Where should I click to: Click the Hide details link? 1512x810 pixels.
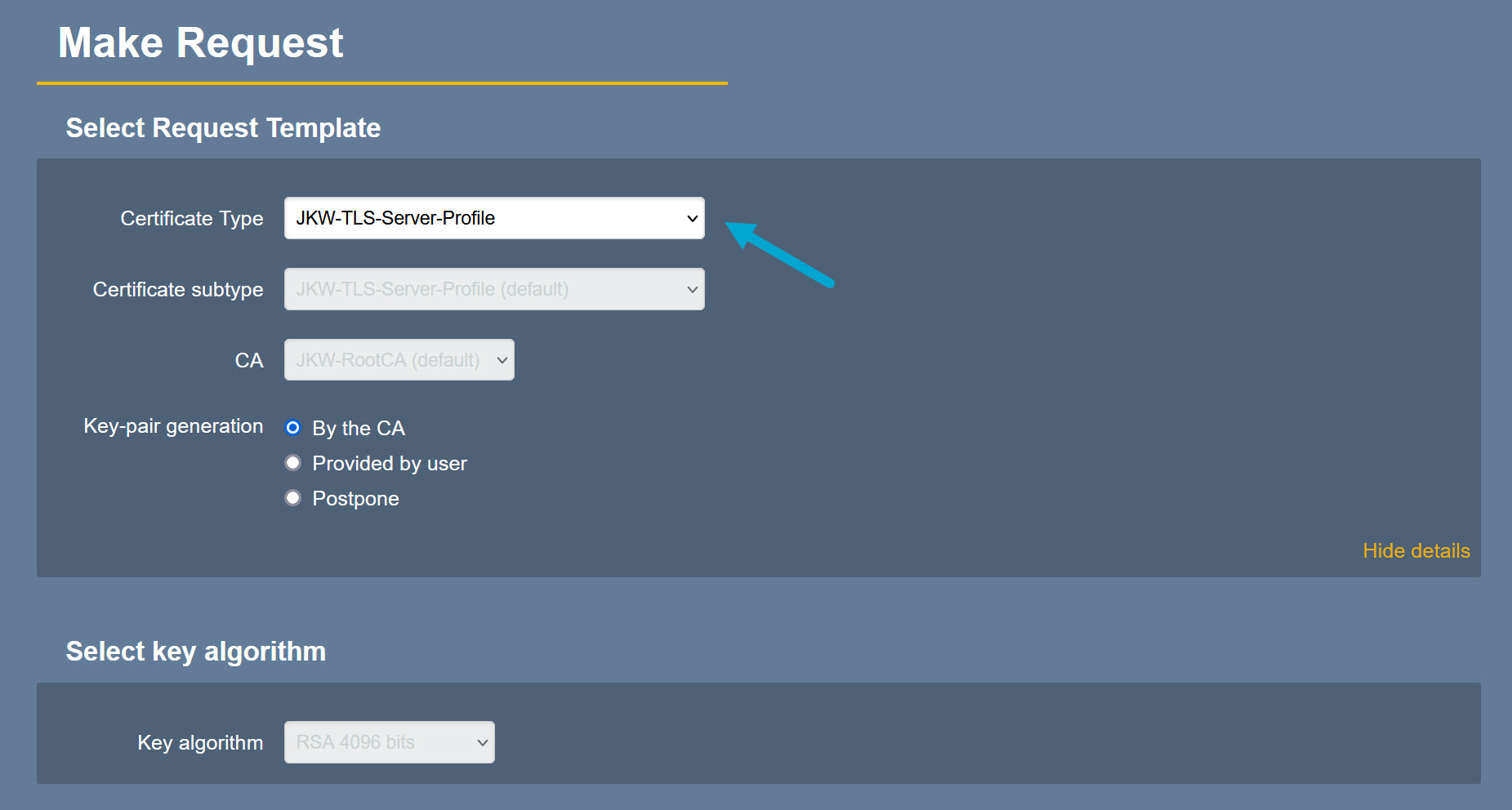pos(1416,551)
